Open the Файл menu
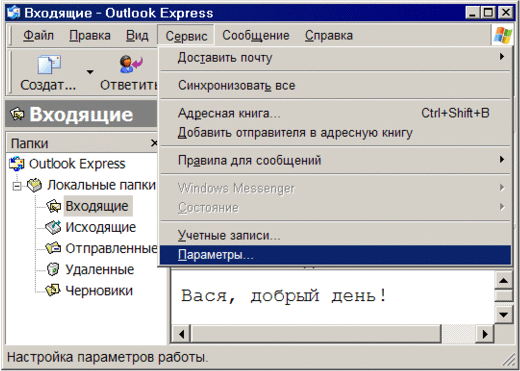 pyautogui.click(x=38, y=35)
